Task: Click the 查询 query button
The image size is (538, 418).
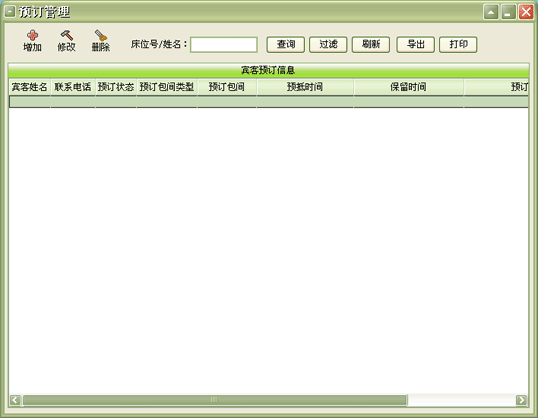Action: click(x=285, y=45)
